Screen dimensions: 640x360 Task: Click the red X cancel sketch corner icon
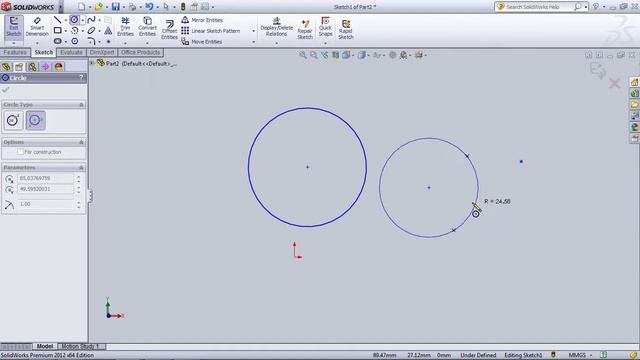click(x=615, y=84)
